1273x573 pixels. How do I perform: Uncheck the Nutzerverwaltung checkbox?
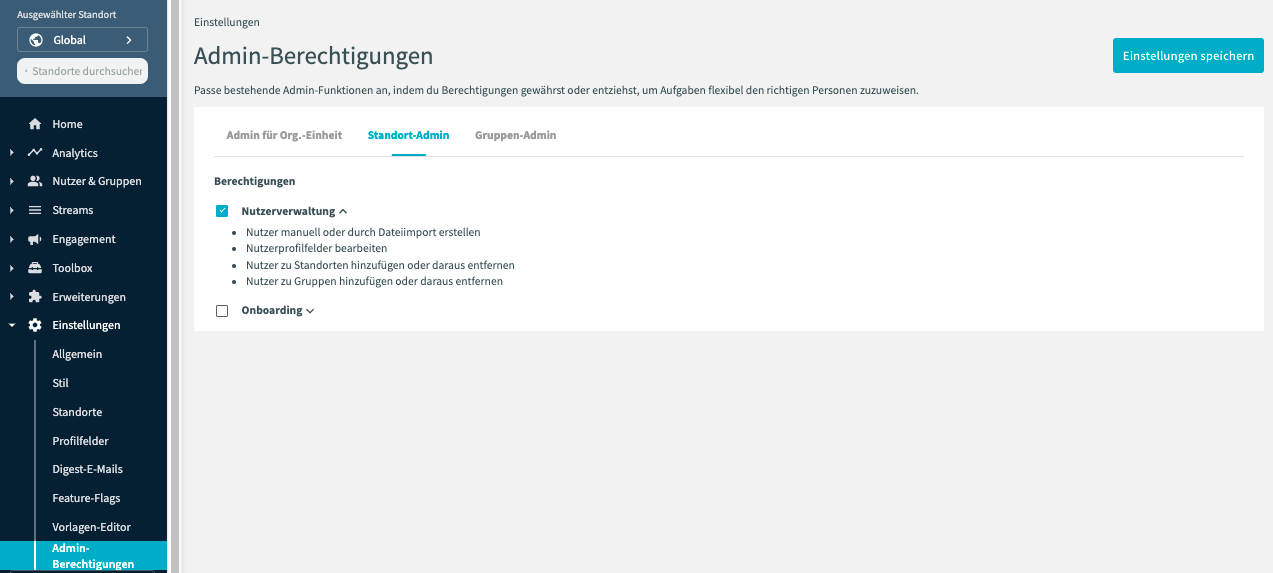pyautogui.click(x=222, y=211)
